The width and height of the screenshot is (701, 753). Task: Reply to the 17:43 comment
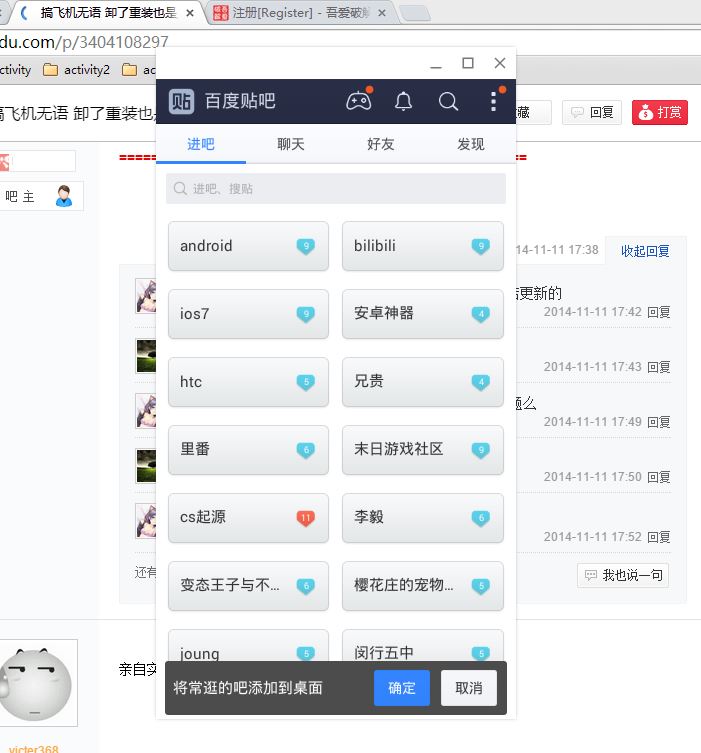tap(658, 367)
